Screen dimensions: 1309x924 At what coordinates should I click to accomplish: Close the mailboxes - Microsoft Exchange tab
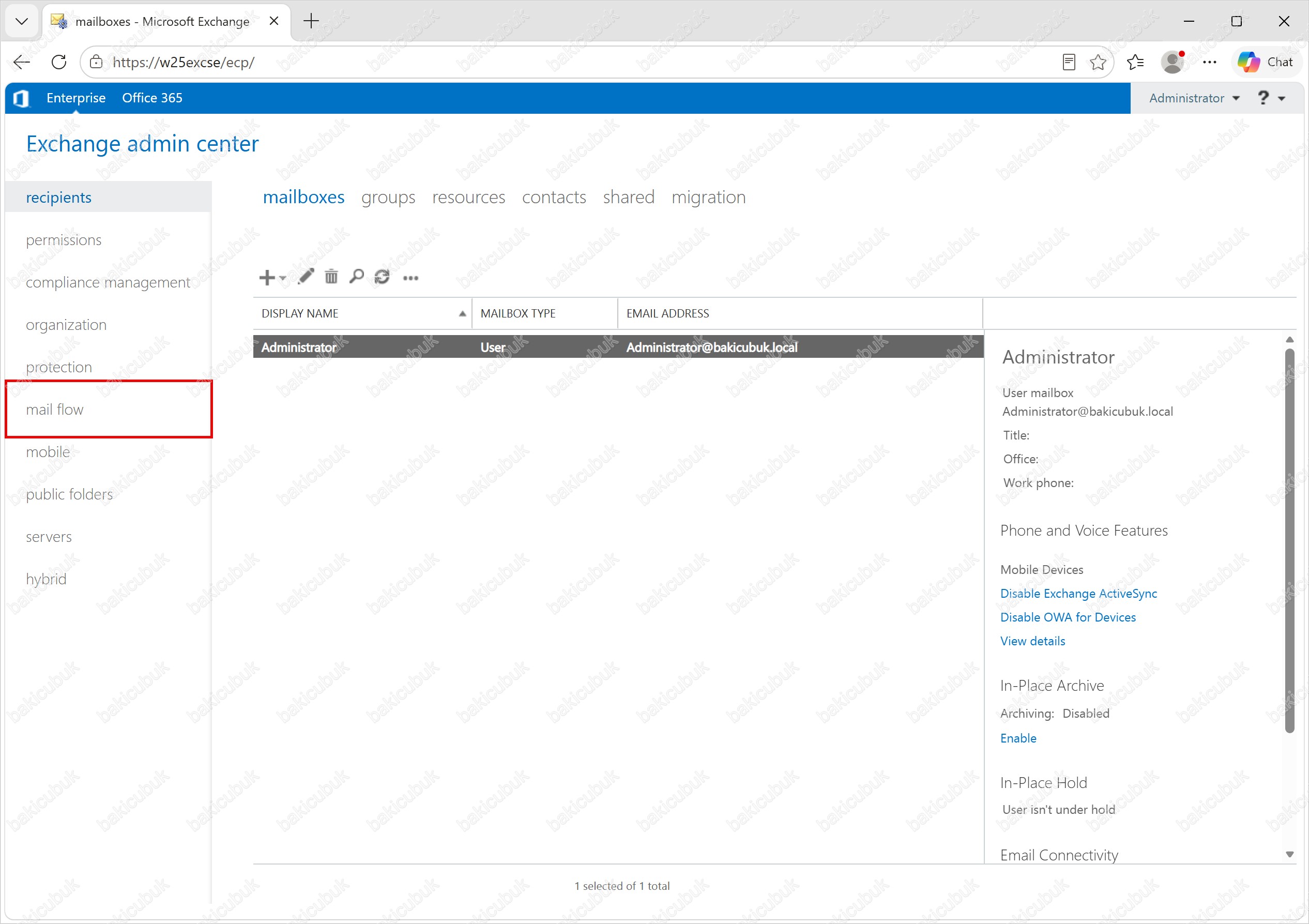(273, 22)
